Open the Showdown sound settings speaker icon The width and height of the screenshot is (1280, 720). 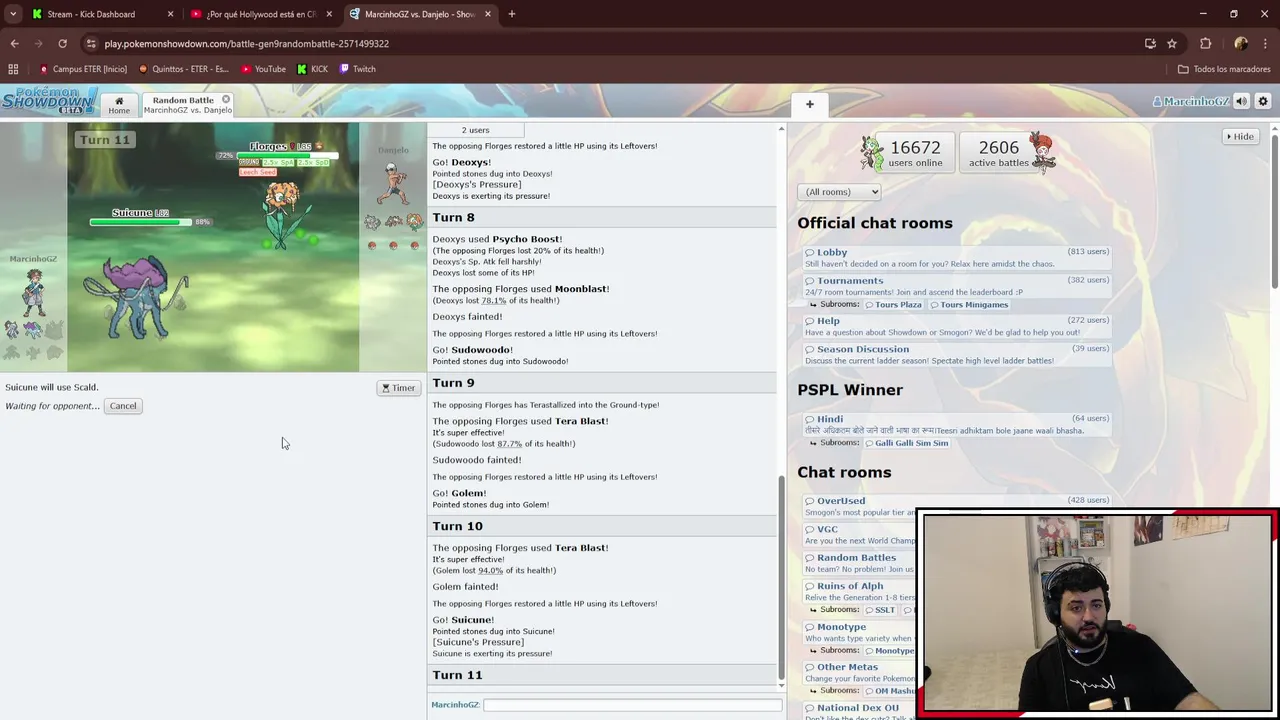pyautogui.click(x=1241, y=101)
